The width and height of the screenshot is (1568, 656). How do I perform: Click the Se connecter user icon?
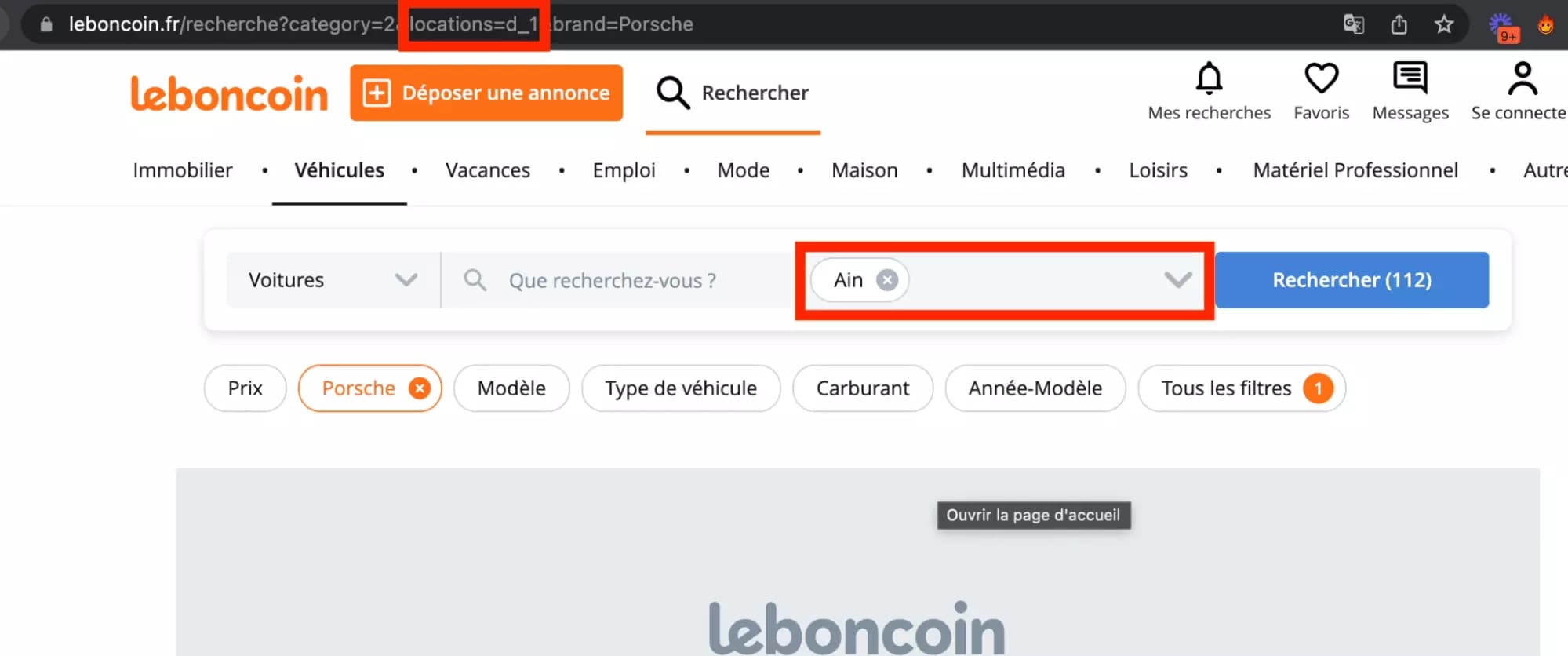(1523, 76)
